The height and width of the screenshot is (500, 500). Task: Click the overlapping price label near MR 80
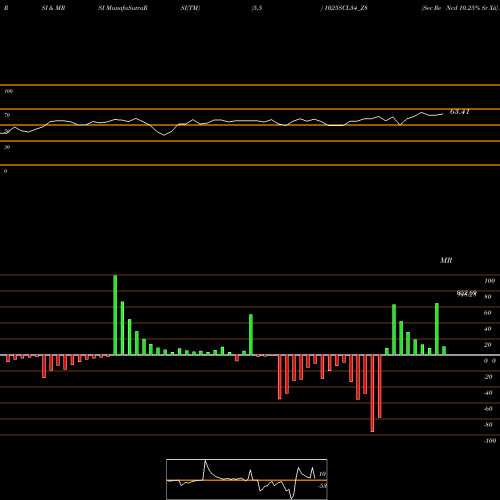467,293
